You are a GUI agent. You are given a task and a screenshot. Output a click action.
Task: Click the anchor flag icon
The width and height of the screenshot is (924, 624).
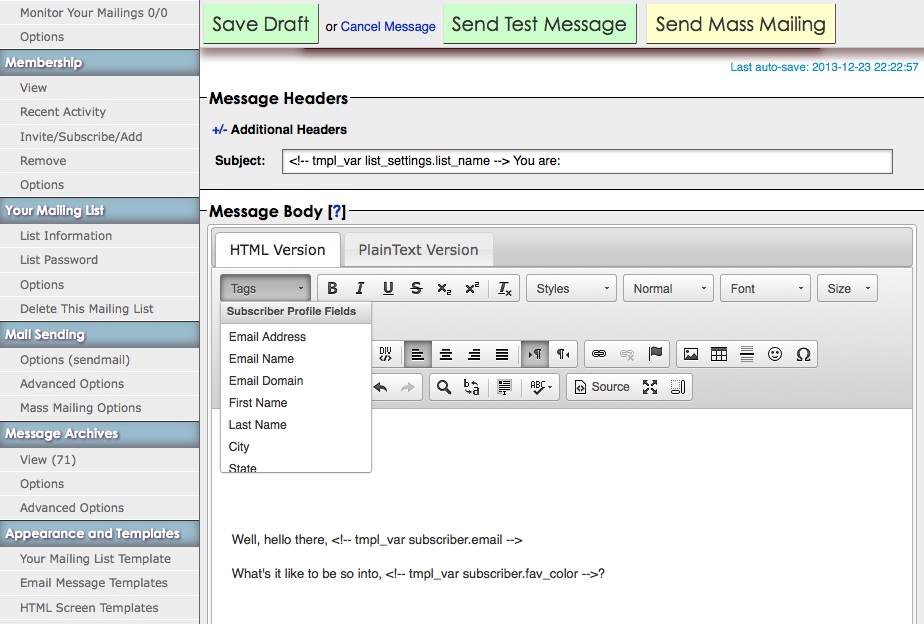655,354
